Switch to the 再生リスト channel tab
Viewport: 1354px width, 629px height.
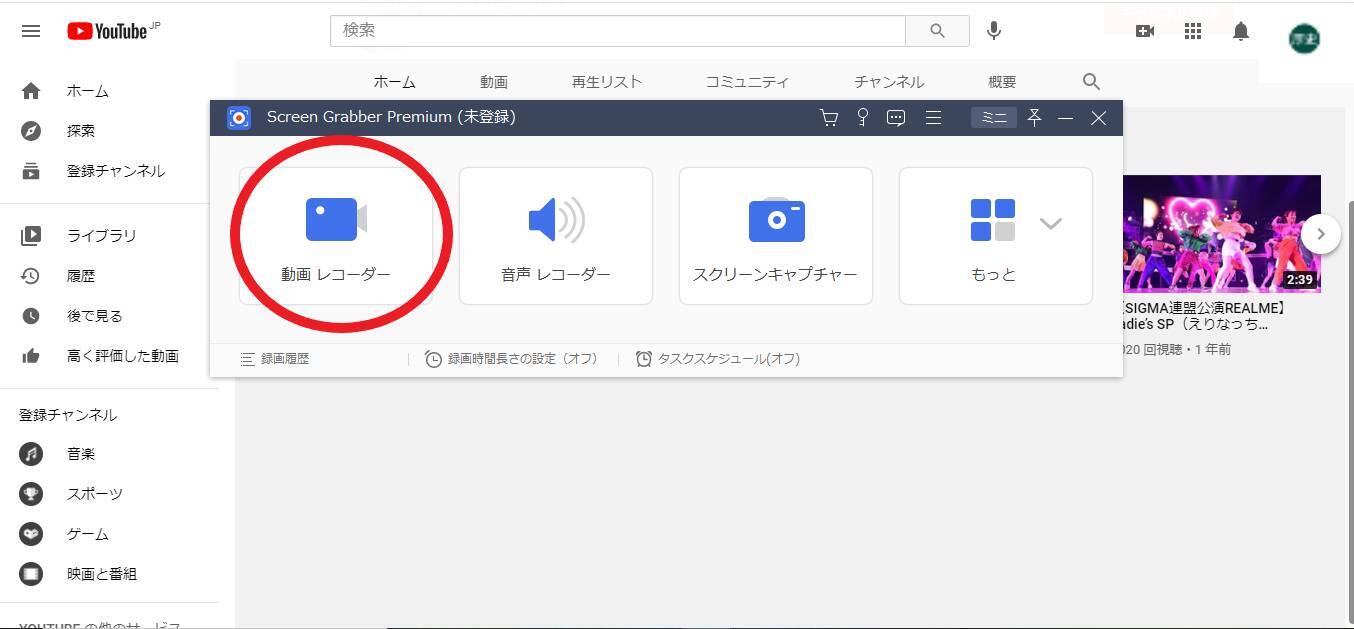[606, 82]
